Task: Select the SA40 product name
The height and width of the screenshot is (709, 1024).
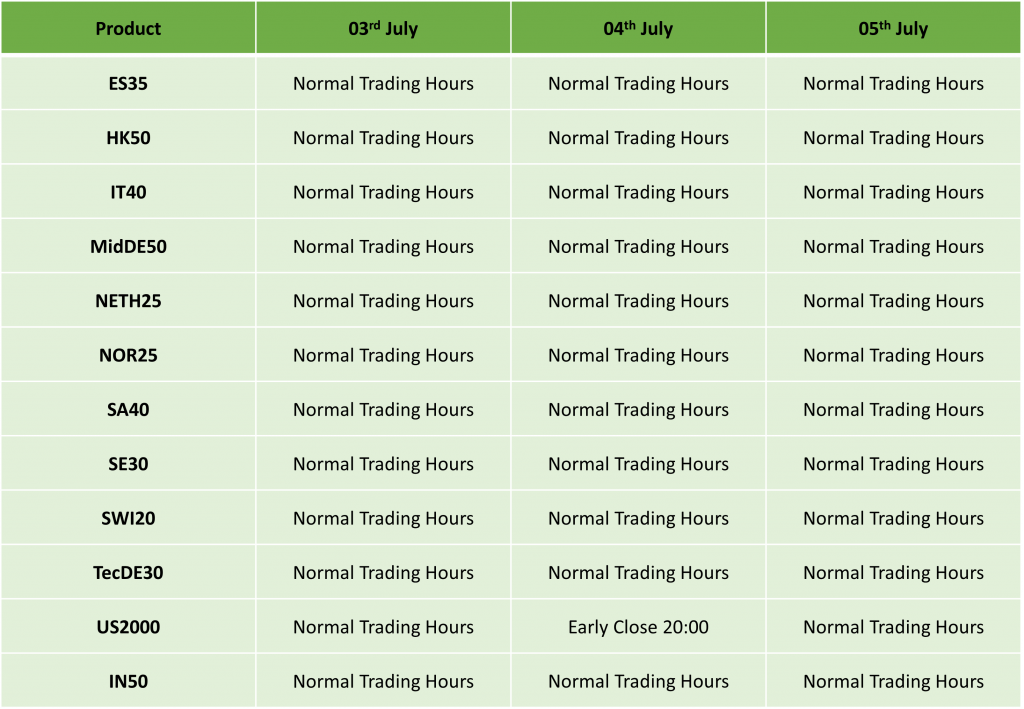Action: pos(128,409)
